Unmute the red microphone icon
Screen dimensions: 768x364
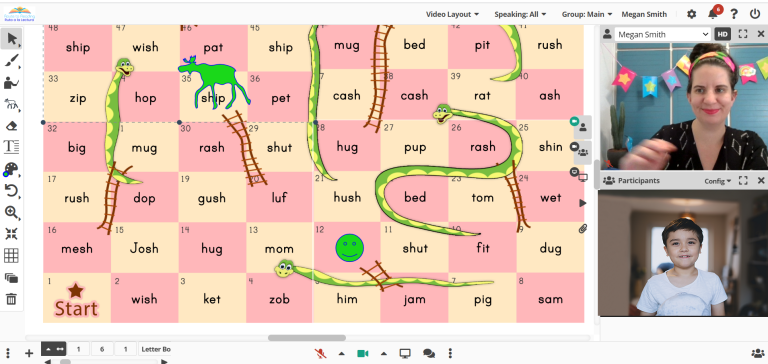(x=321, y=353)
